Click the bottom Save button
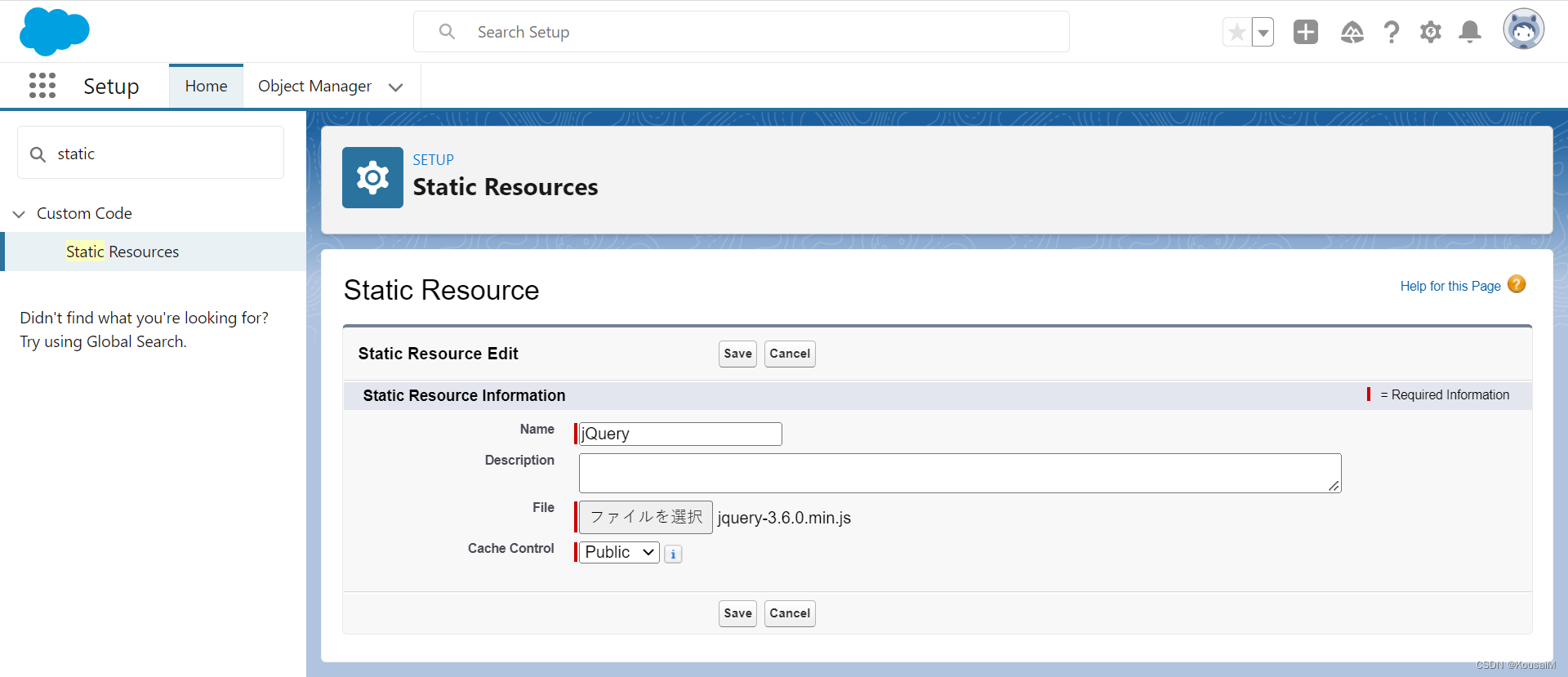The height and width of the screenshot is (677, 1568). pyautogui.click(x=737, y=613)
